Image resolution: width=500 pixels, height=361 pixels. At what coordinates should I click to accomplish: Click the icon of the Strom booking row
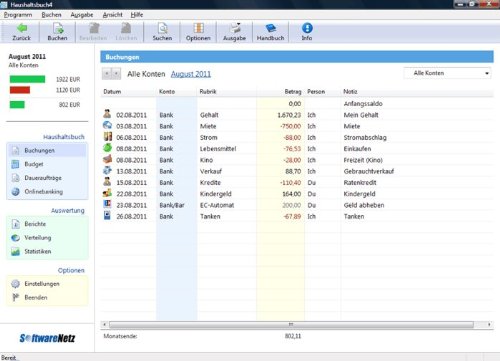point(107,137)
